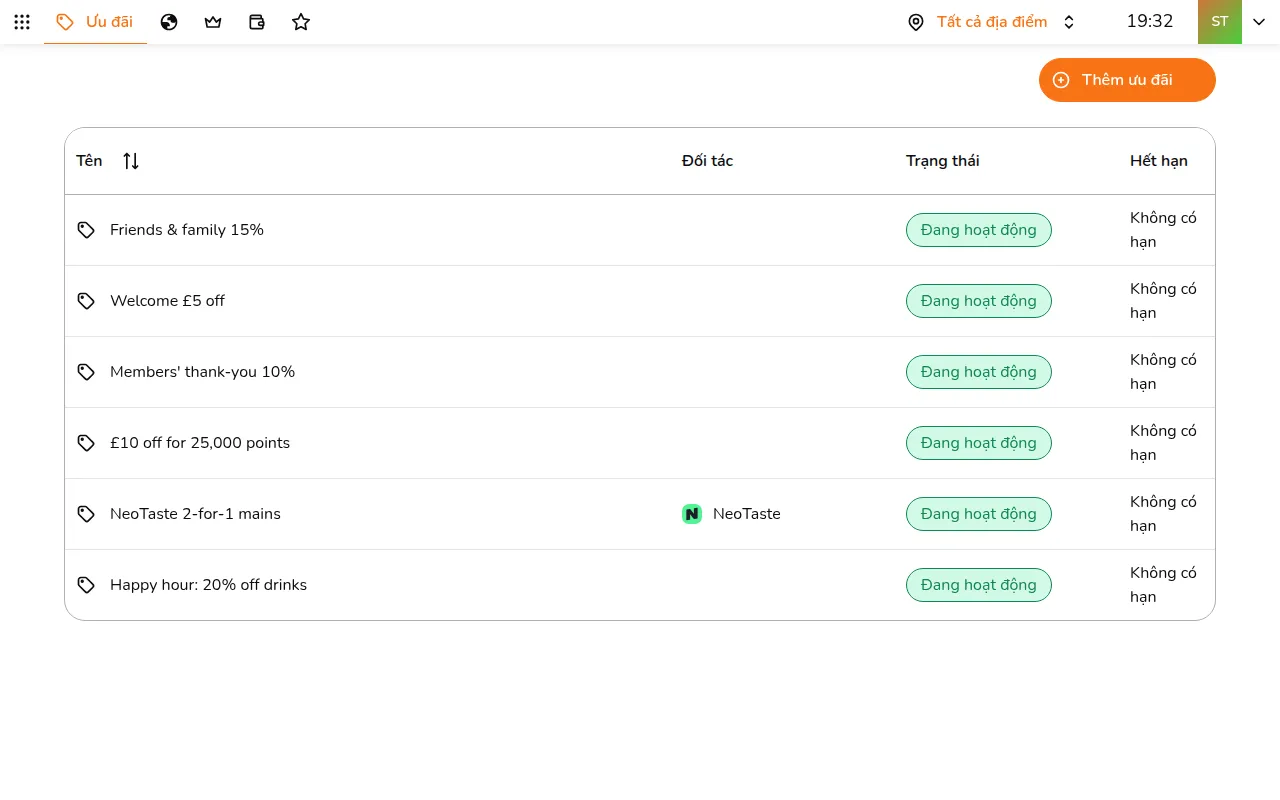Click expiry cell for Friends & family 15%
This screenshot has width=1280, height=800.
(x=1163, y=230)
